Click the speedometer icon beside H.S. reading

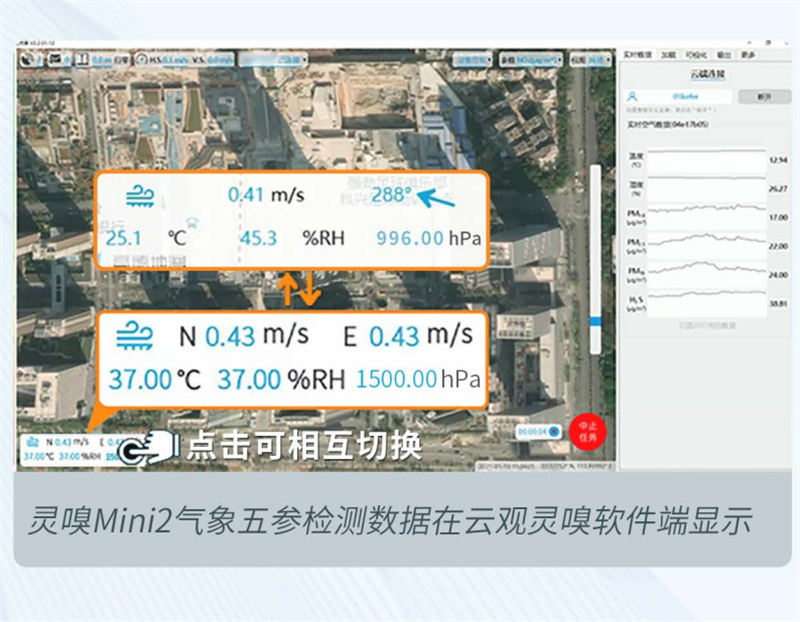pyautogui.click(x=142, y=60)
